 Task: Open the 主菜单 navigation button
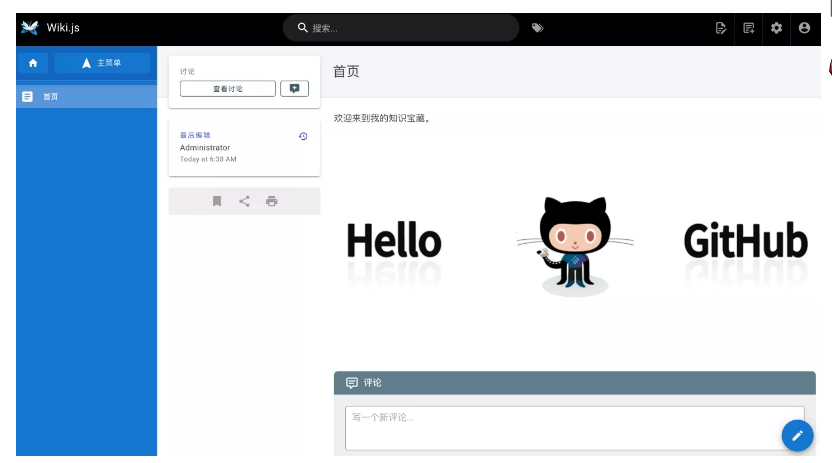pyautogui.click(x=102, y=63)
